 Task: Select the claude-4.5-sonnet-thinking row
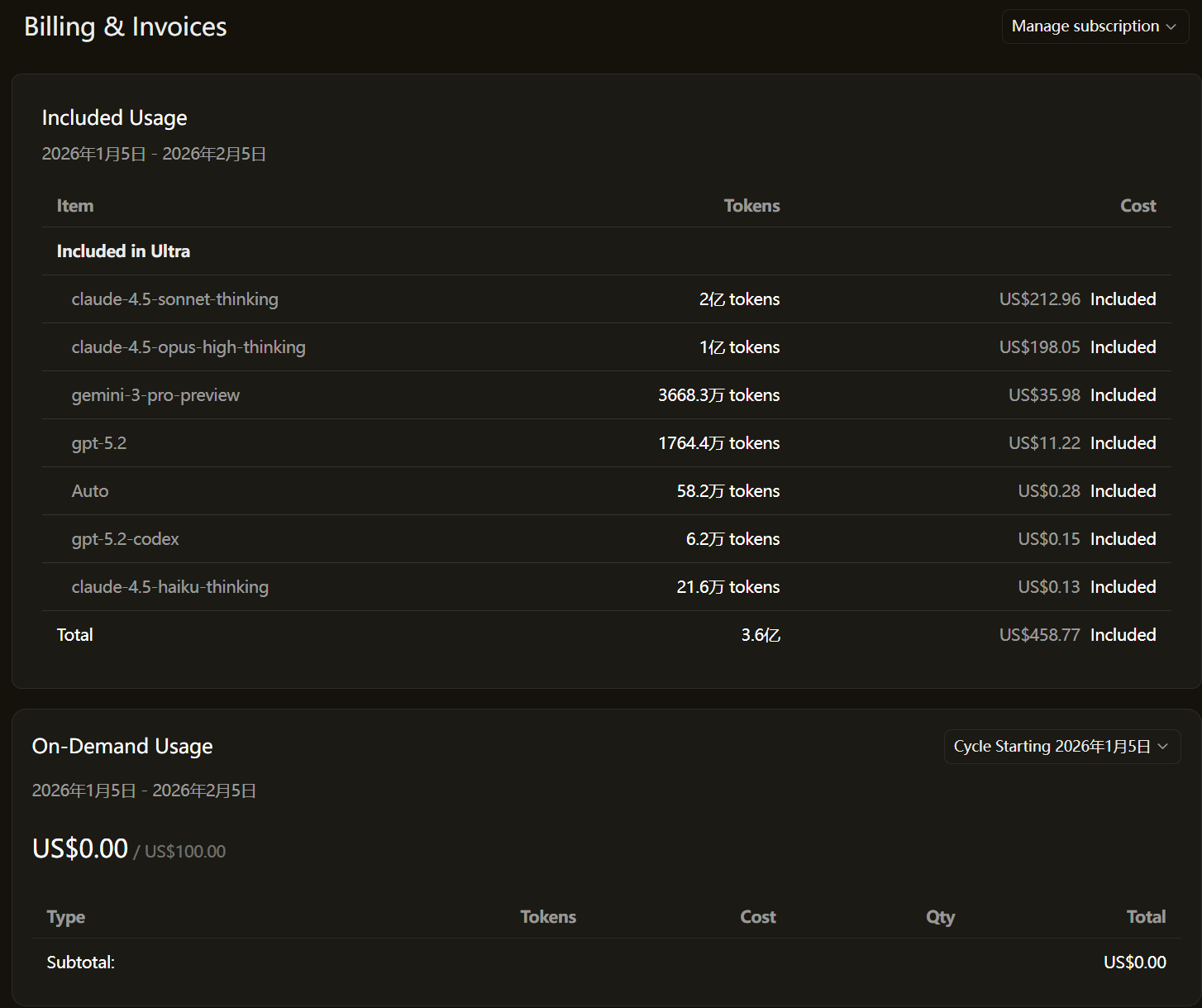click(x=174, y=299)
